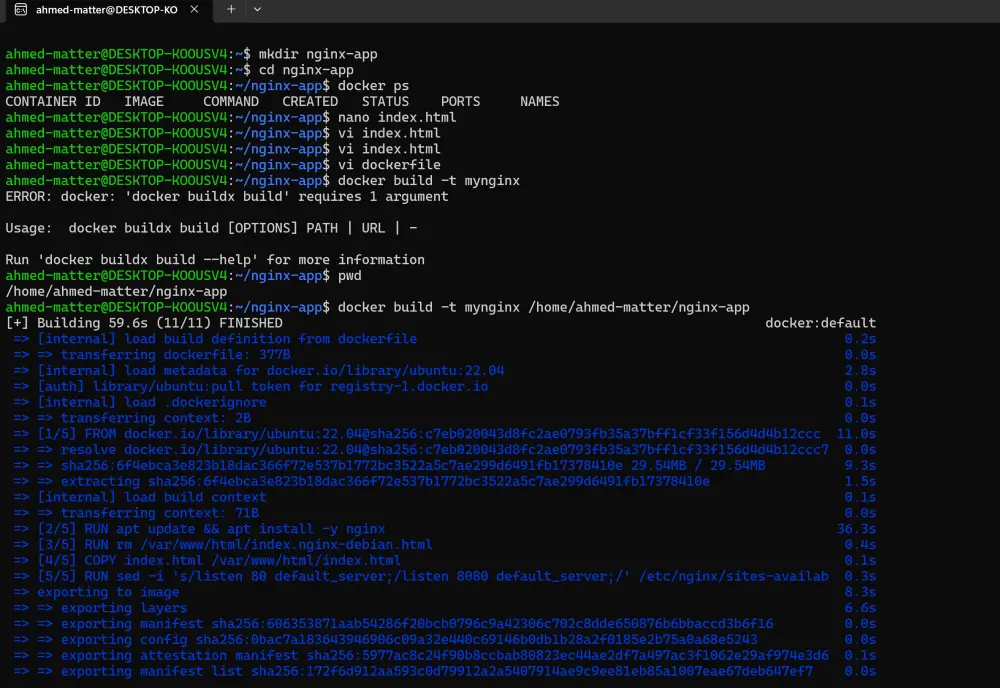Click the 'nano index.html' command
The height and width of the screenshot is (688, 1000).
coord(397,117)
